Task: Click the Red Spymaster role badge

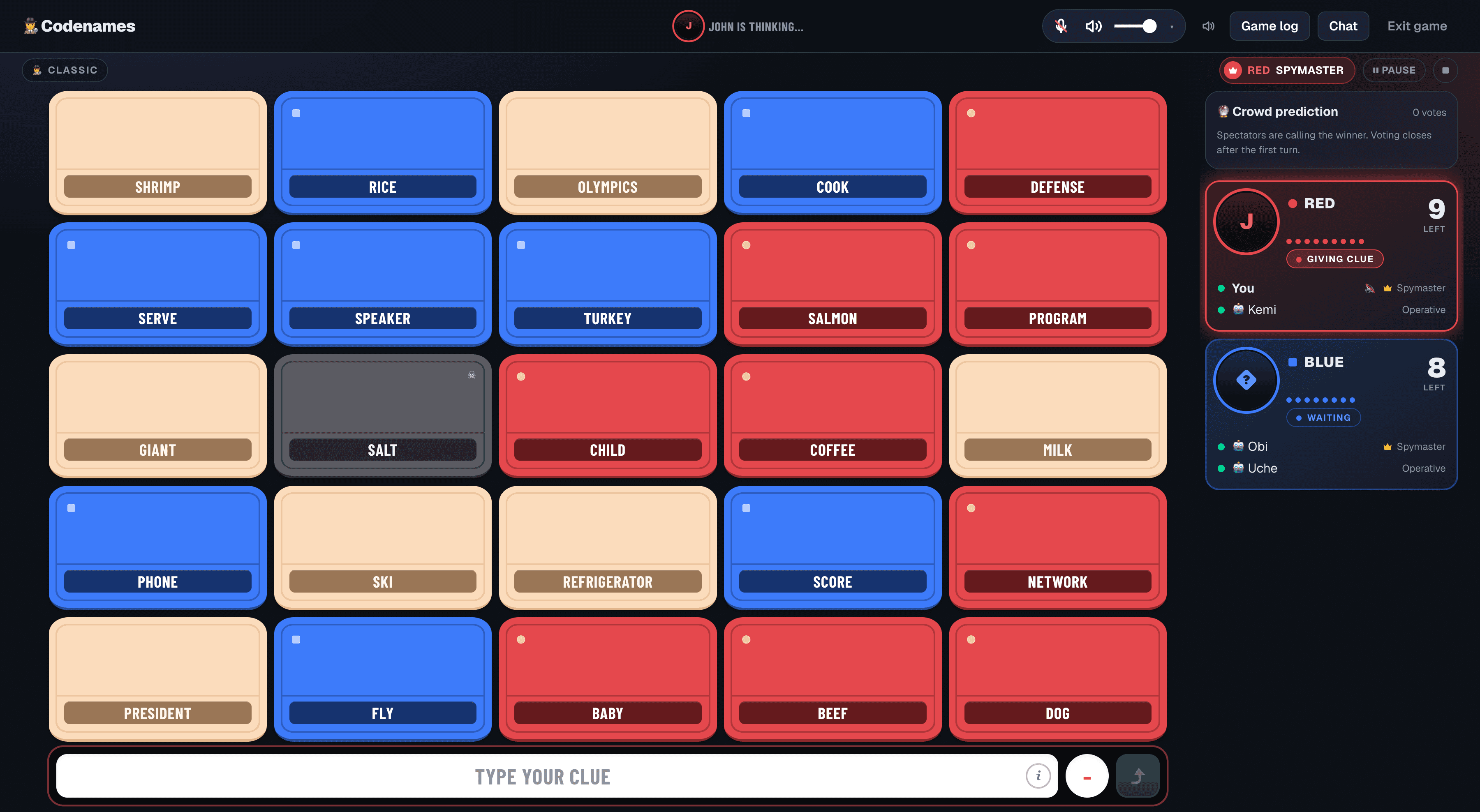Action: click(1287, 70)
